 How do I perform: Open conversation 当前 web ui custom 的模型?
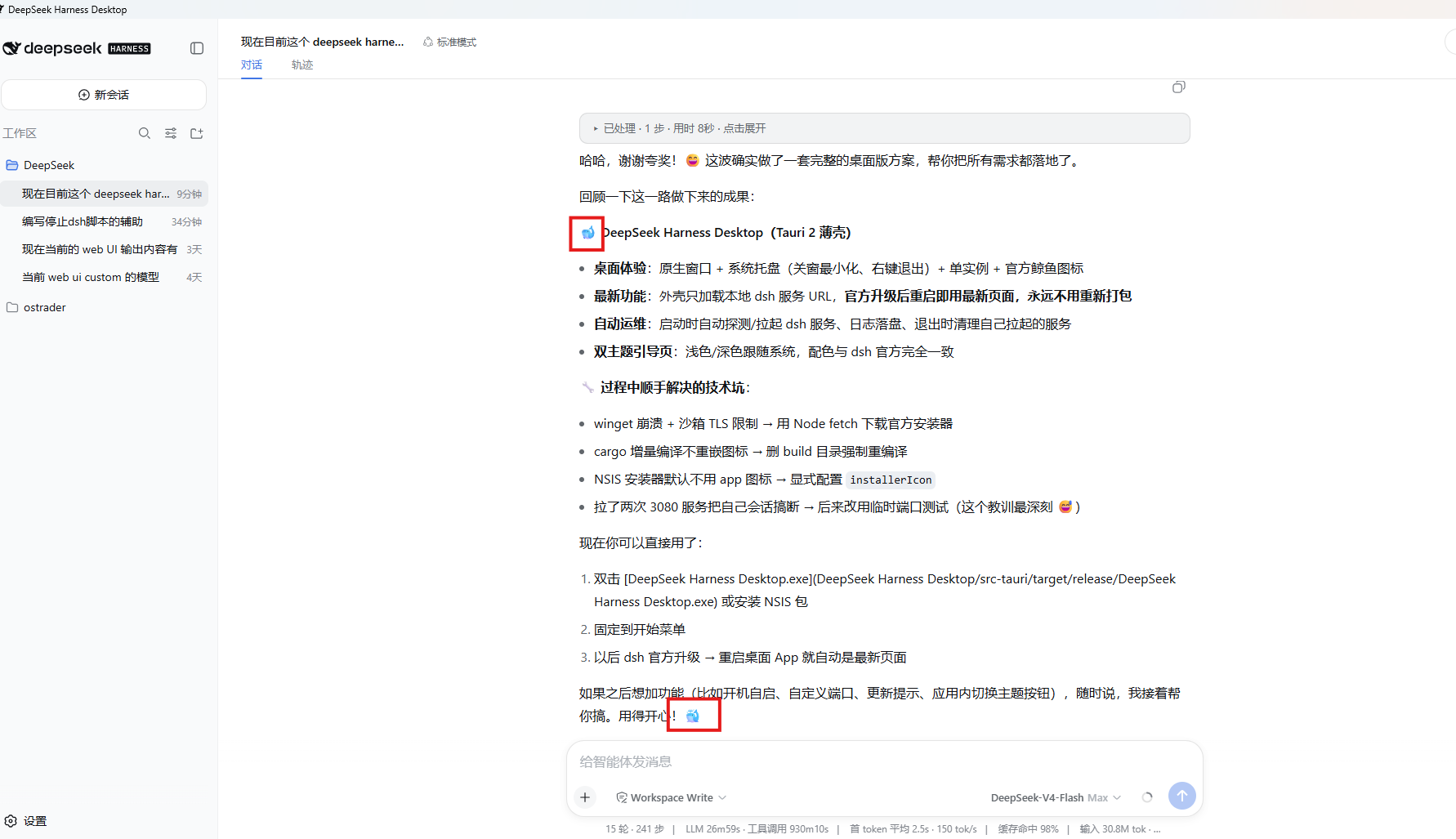tap(104, 277)
